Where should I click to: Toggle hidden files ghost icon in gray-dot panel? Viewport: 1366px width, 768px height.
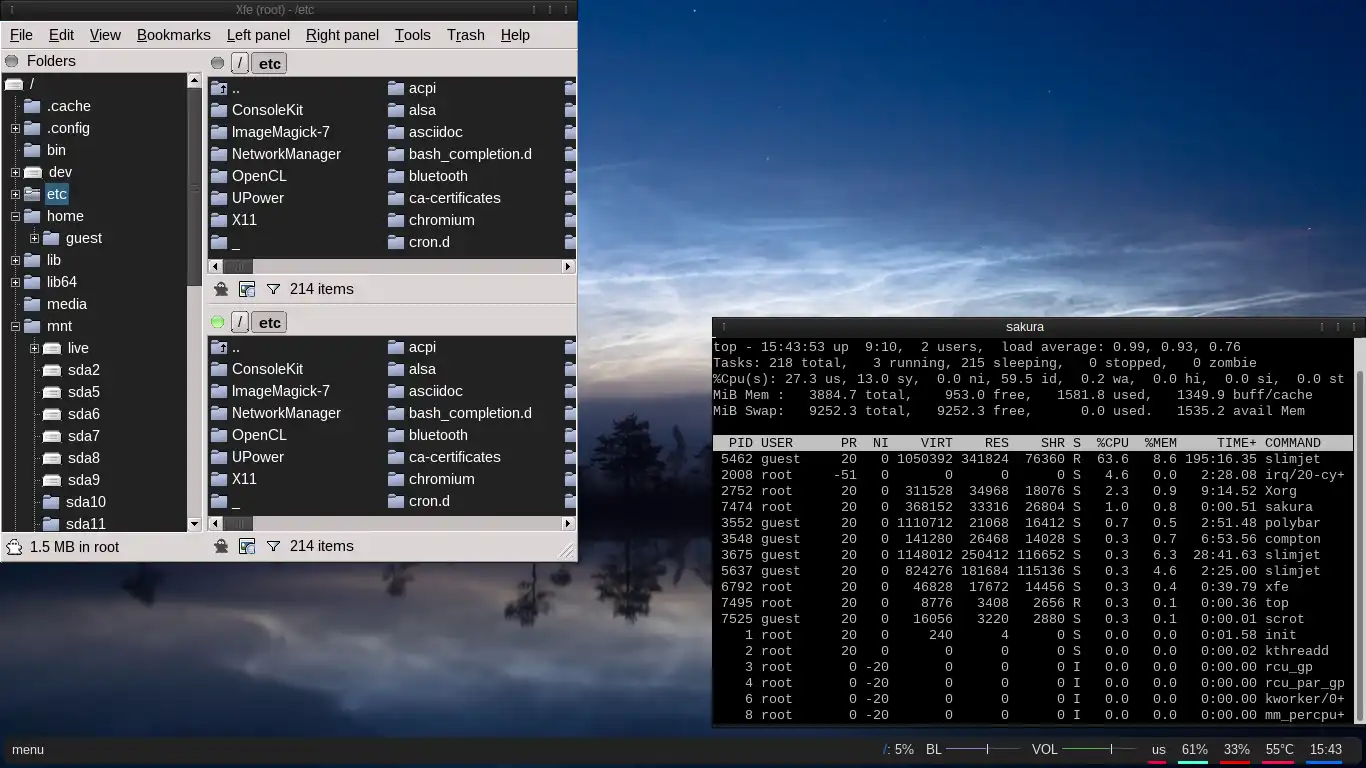point(221,289)
